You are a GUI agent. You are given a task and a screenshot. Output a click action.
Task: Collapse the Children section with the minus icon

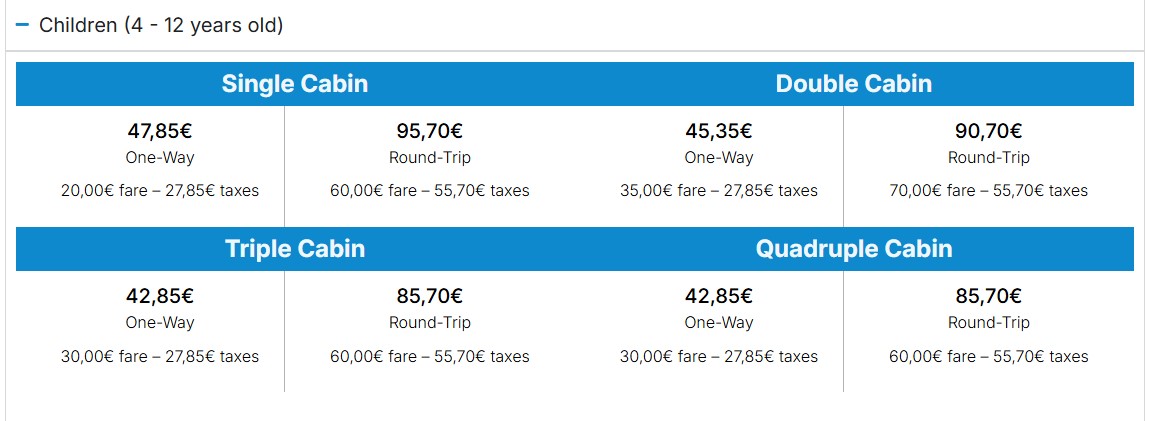point(22,25)
